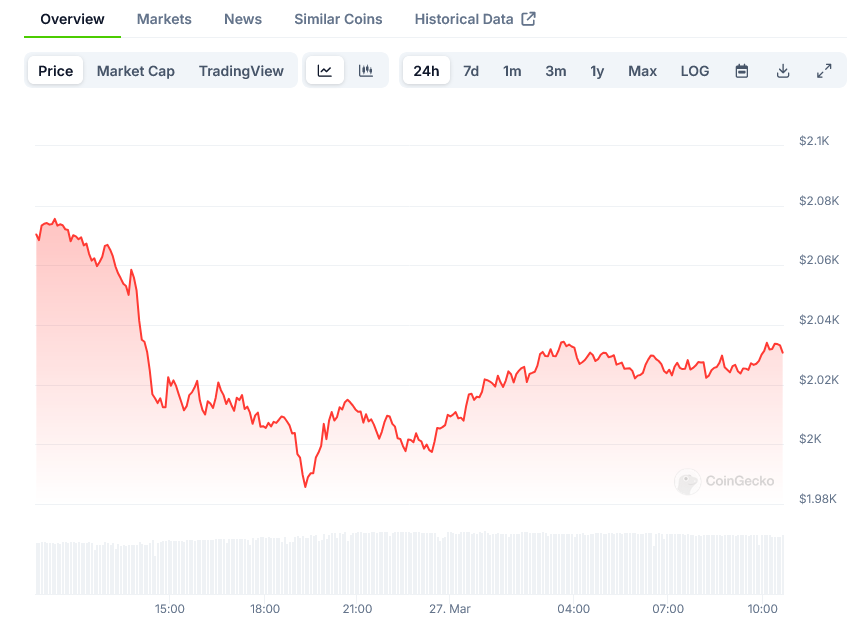
Task: Click the $2.08K price axis label
Action: tap(819, 201)
